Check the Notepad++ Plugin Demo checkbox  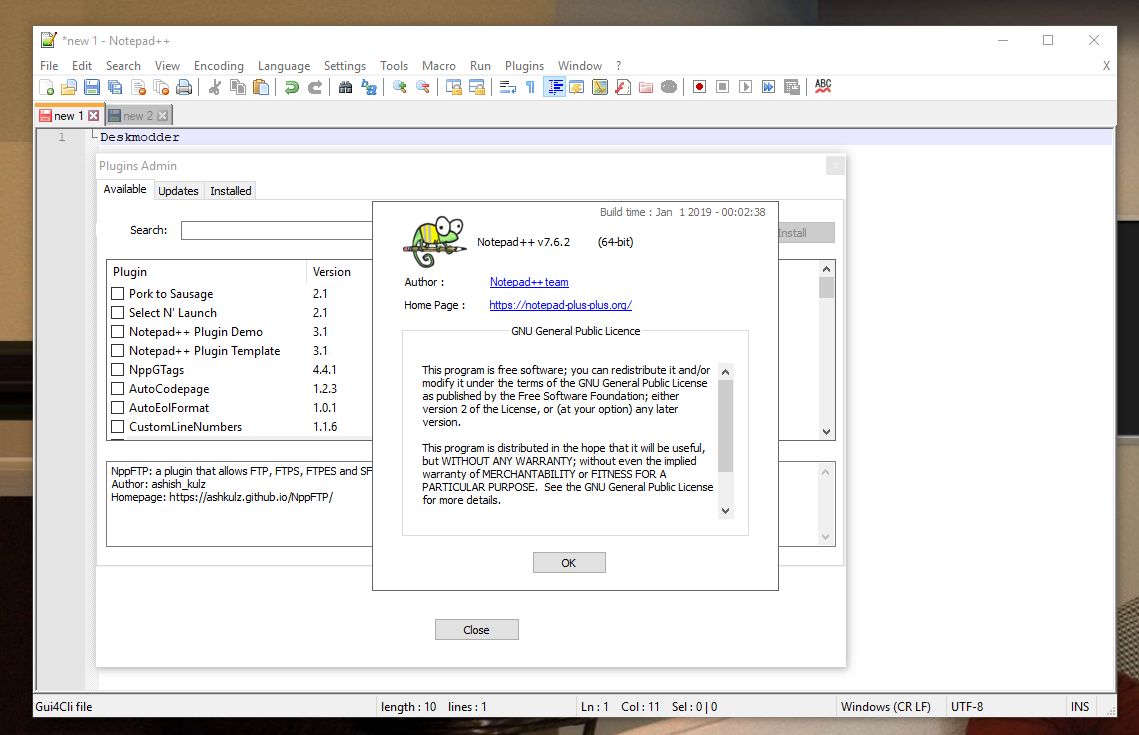pyautogui.click(x=118, y=331)
